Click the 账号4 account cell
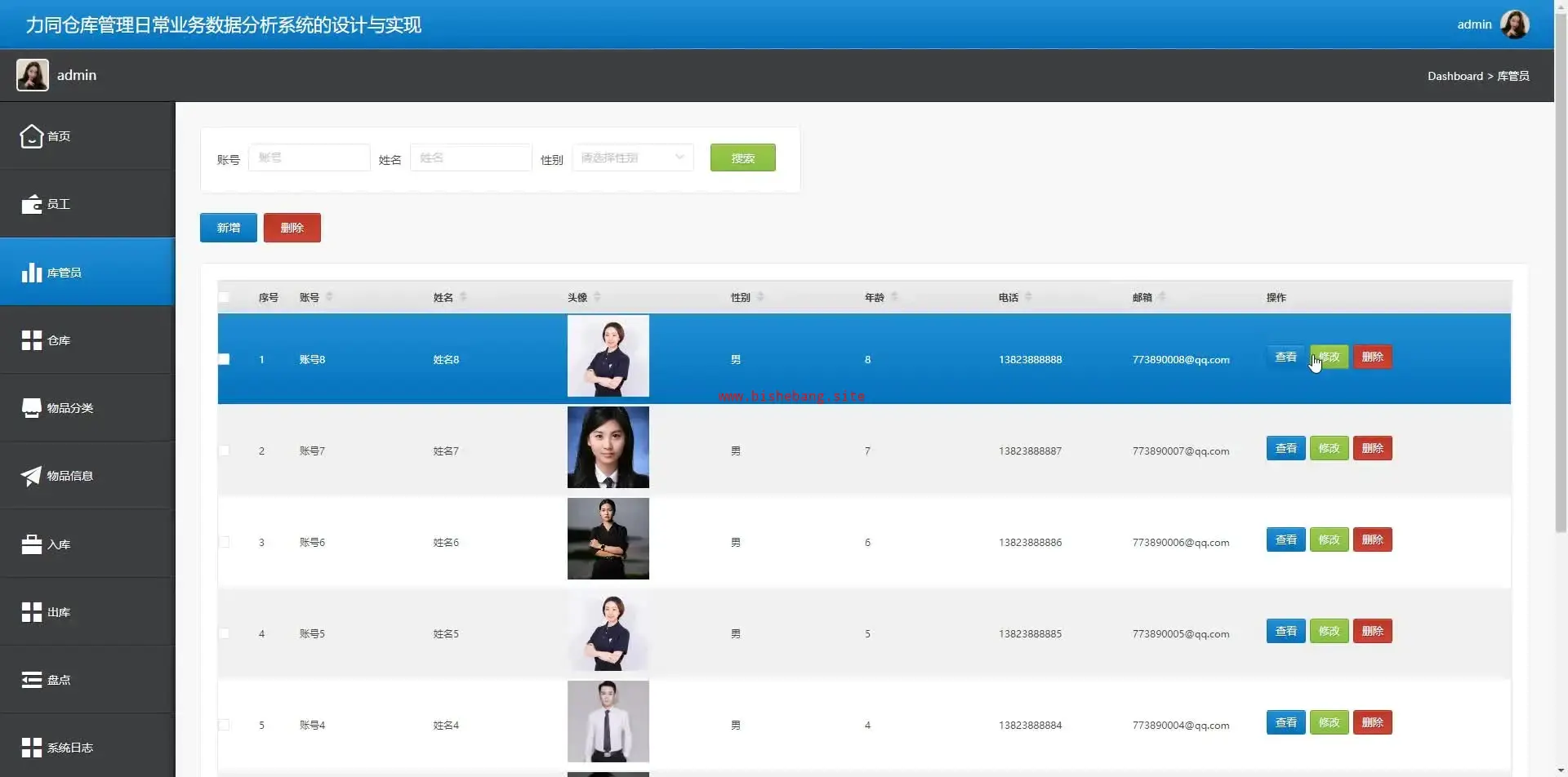This screenshot has height=777, width=1568. click(312, 725)
